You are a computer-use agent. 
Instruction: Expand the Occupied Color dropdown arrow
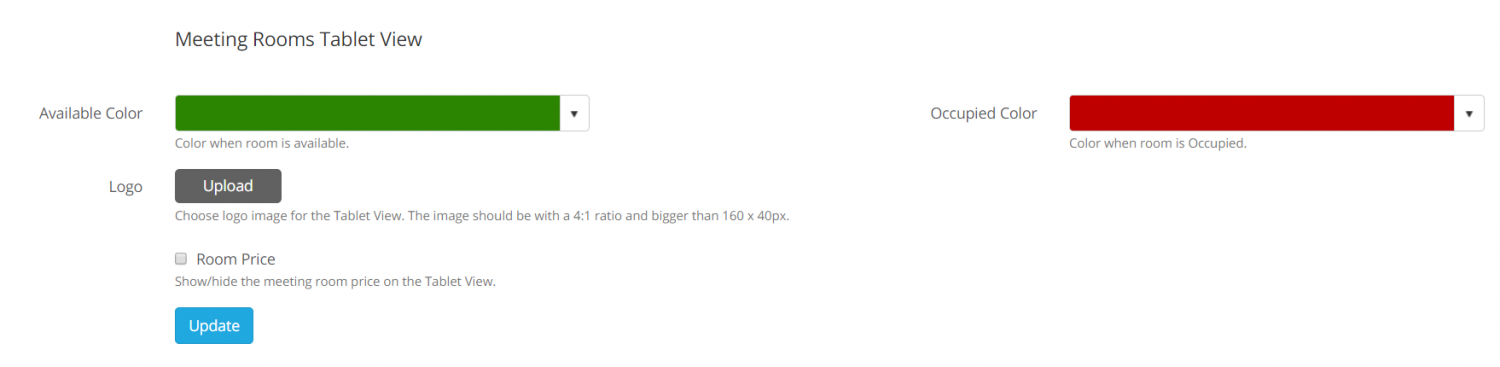(1468, 113)
